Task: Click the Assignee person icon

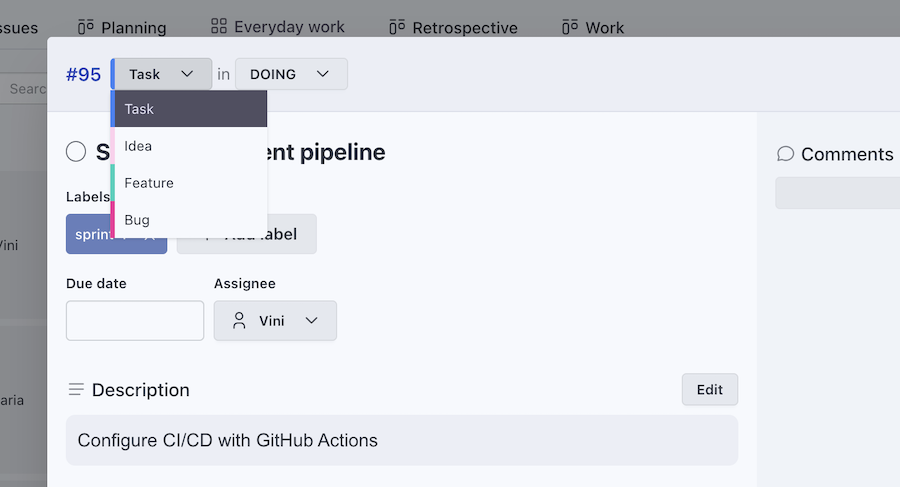Action: tap(239, 321)
